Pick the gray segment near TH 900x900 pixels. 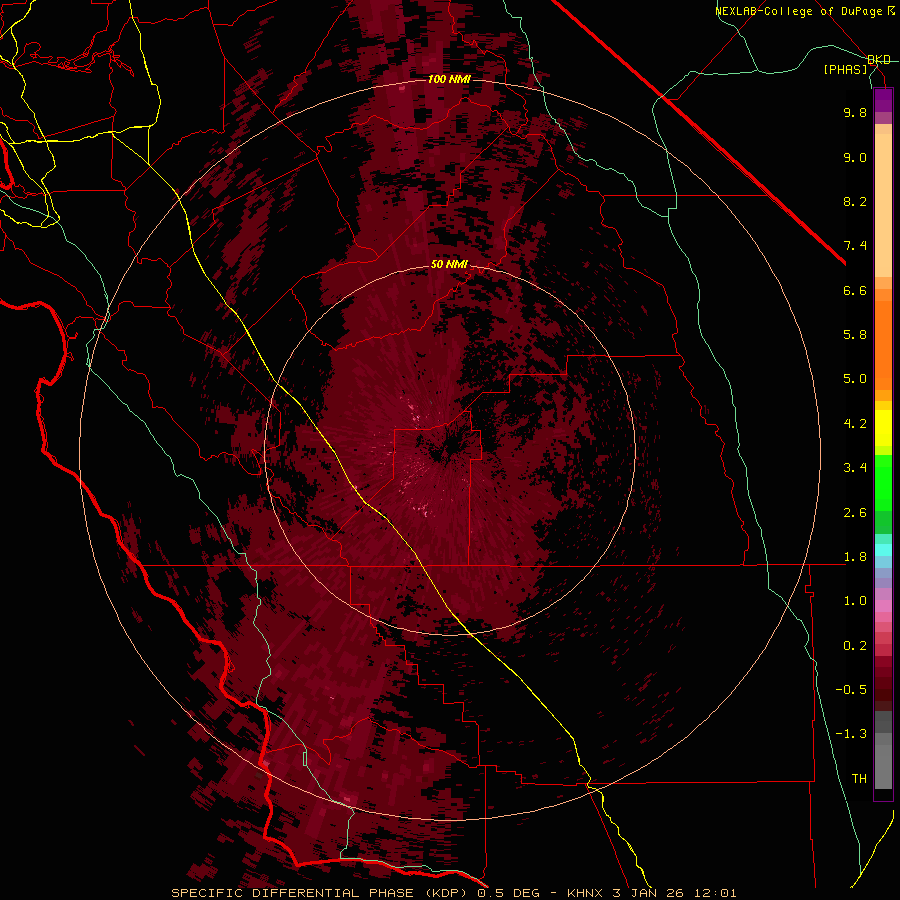883,767
